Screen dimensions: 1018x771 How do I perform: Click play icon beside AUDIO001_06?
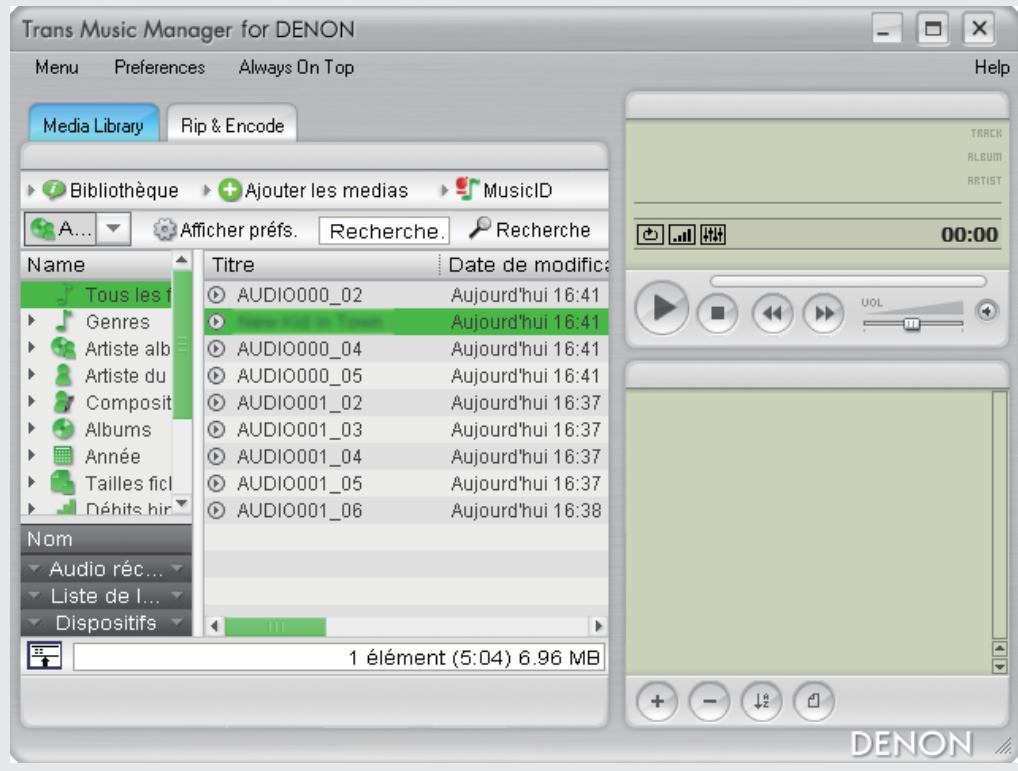pos(216,511)
